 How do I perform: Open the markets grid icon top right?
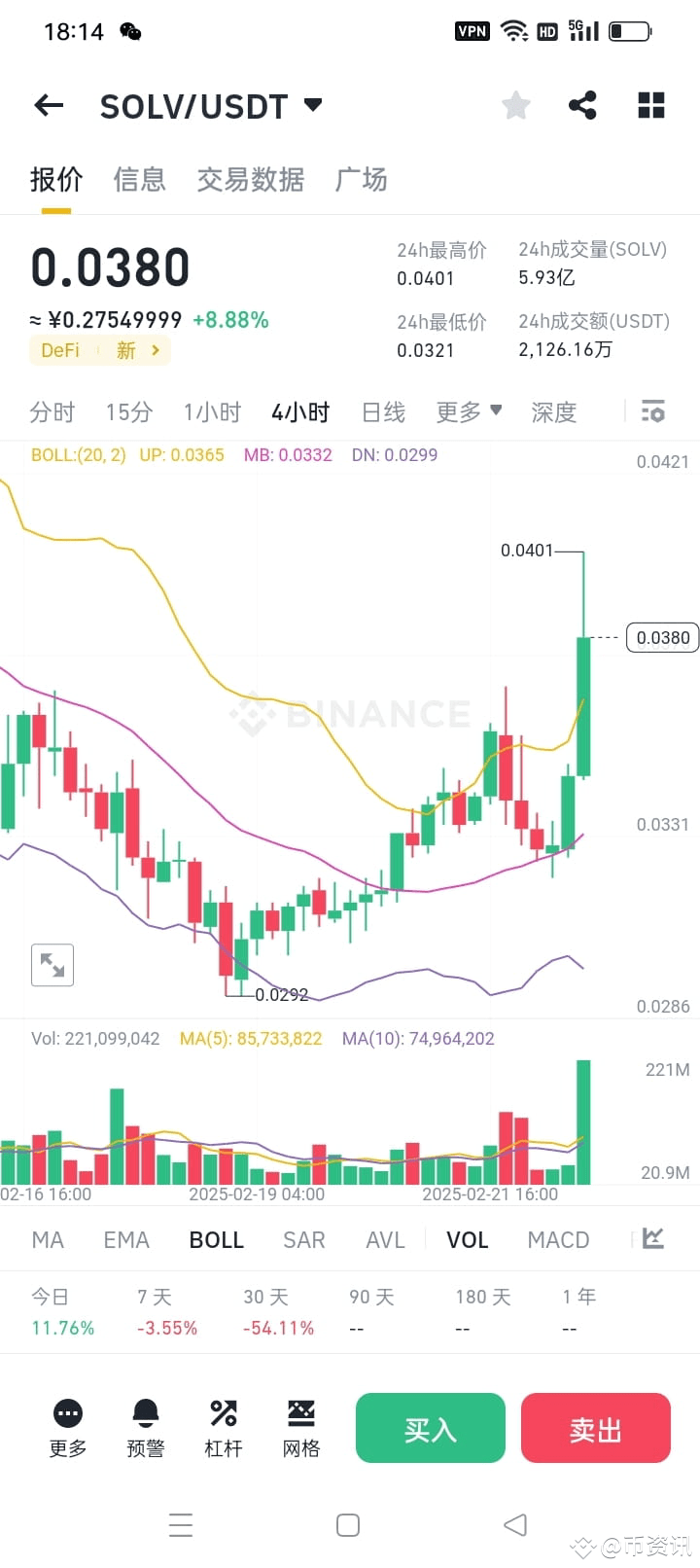click(x=649, y=105)
